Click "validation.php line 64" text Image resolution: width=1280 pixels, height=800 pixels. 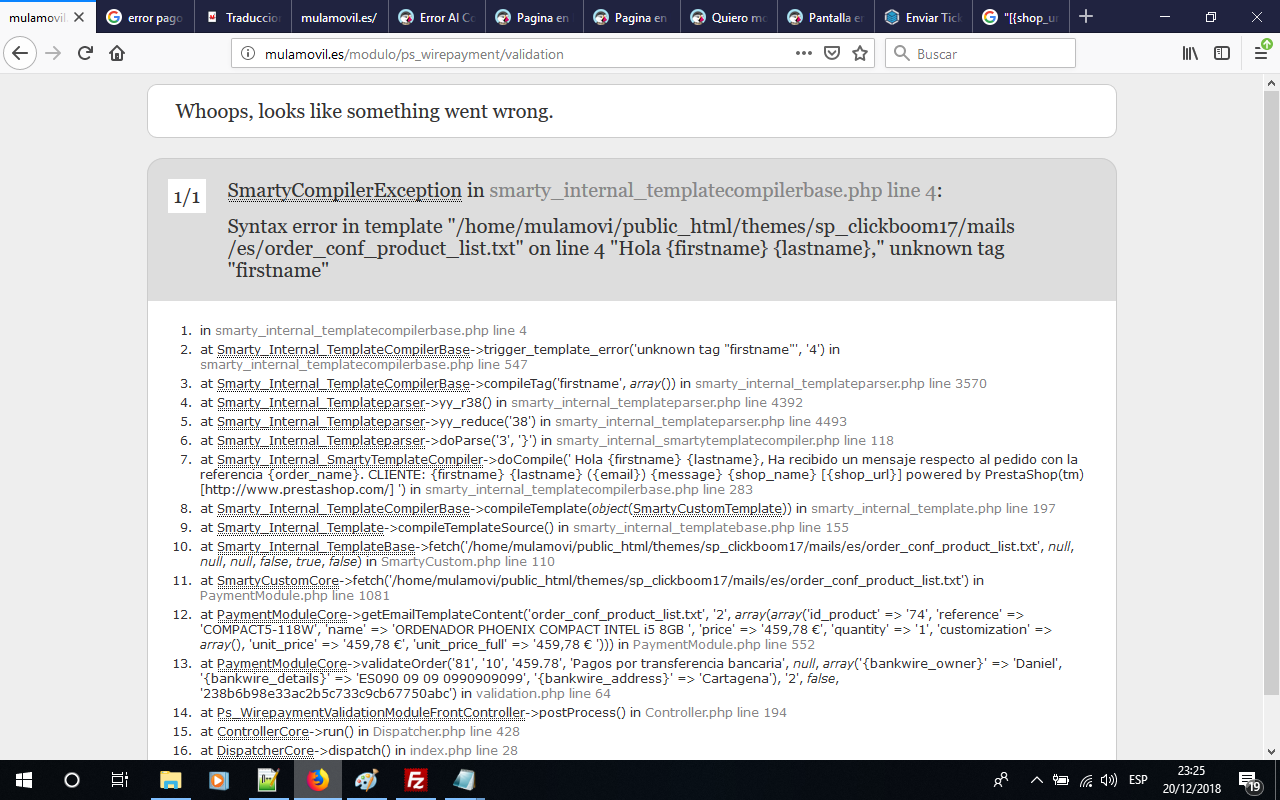(x=543, y=693)
